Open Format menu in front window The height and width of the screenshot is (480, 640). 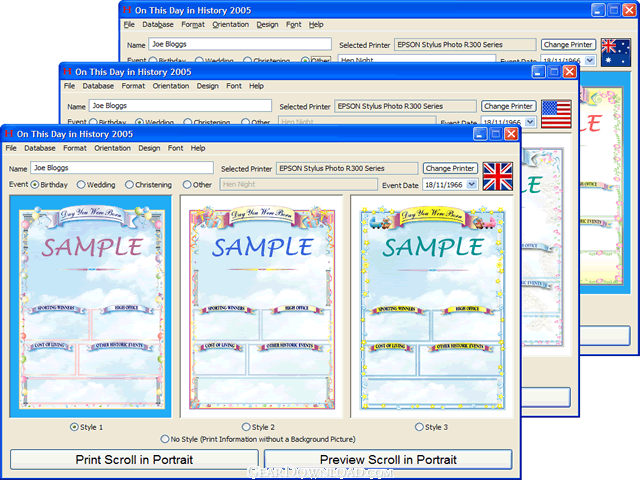(x=75, y=148)
